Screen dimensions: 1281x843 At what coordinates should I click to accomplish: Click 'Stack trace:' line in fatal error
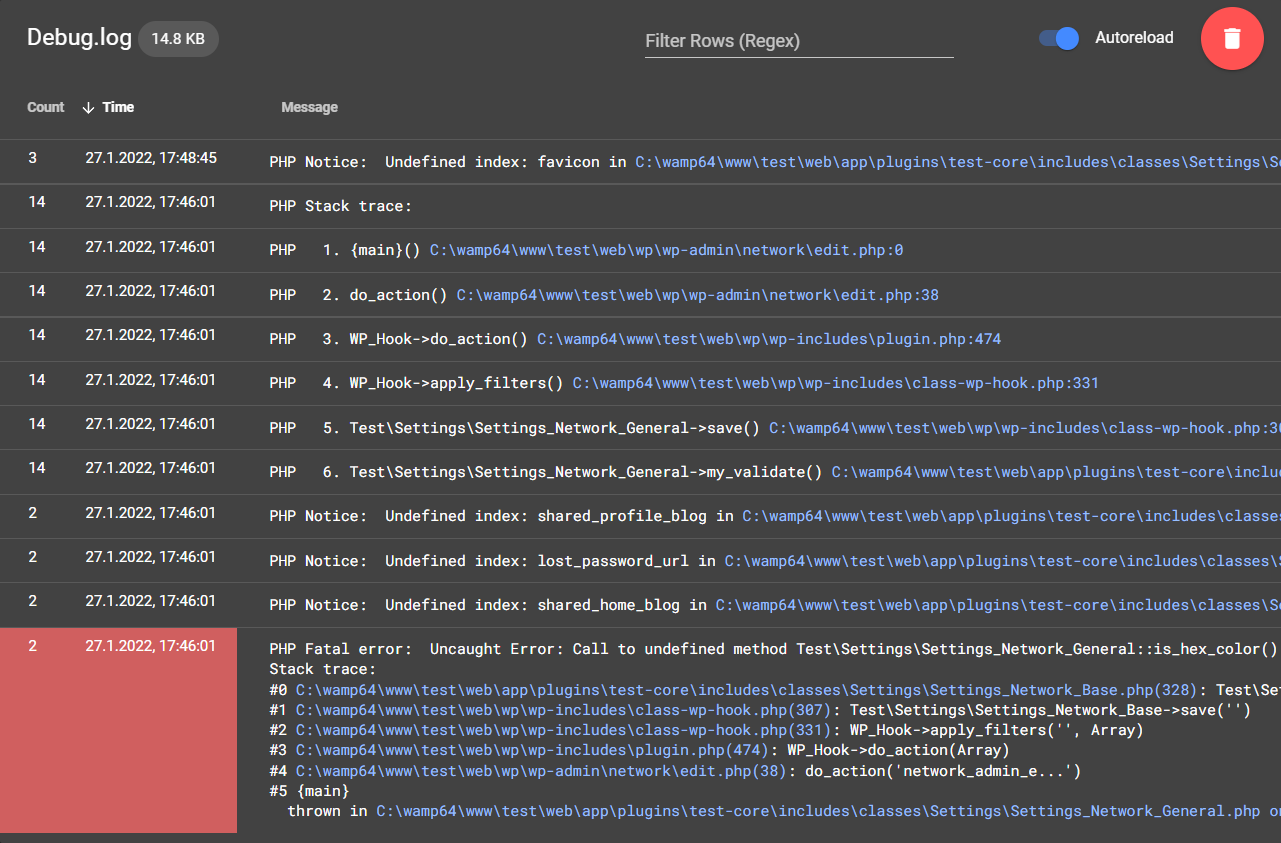322,669
